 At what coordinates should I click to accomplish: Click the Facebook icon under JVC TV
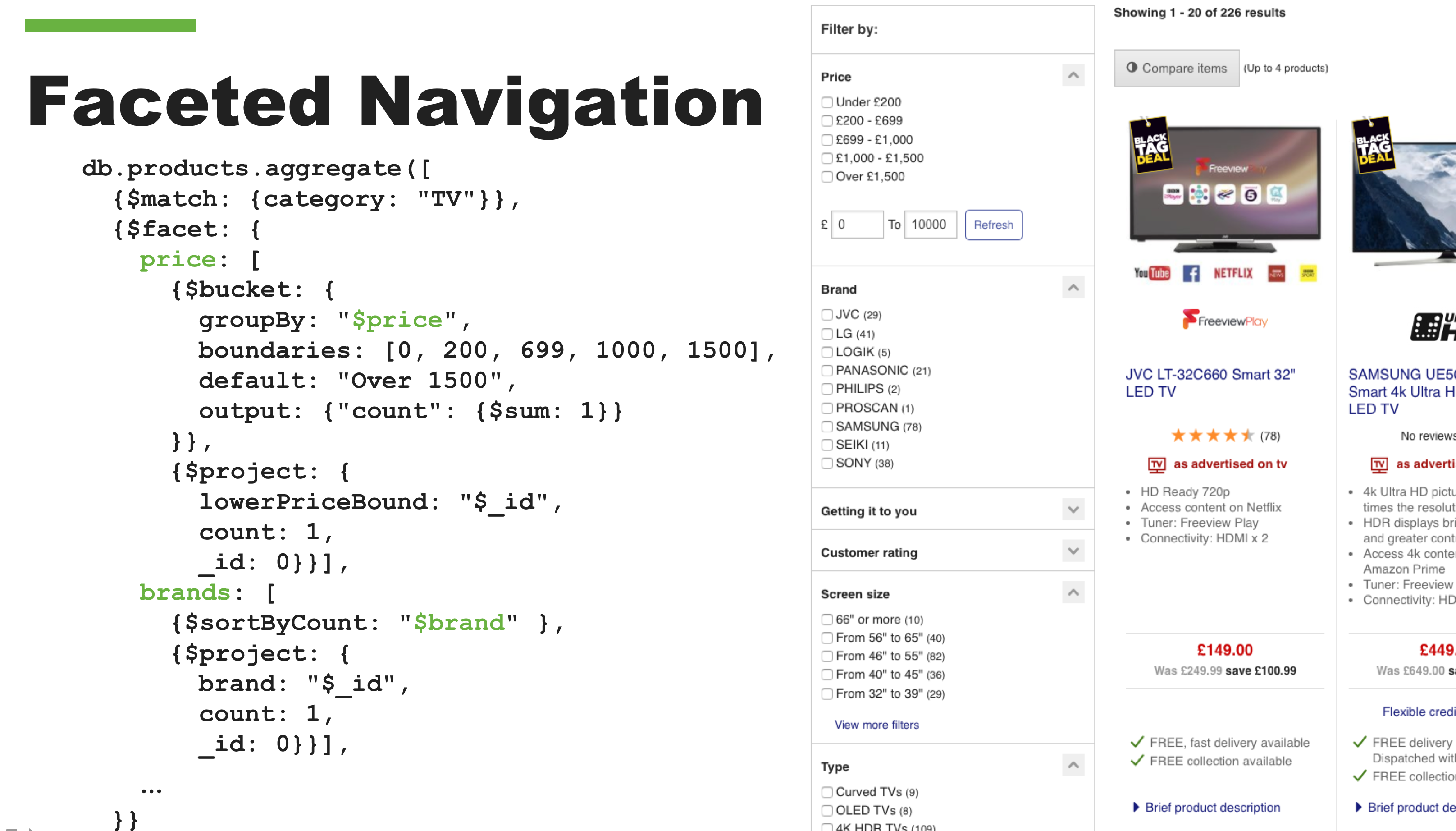pyautogui.click(x=1191, y=273)
